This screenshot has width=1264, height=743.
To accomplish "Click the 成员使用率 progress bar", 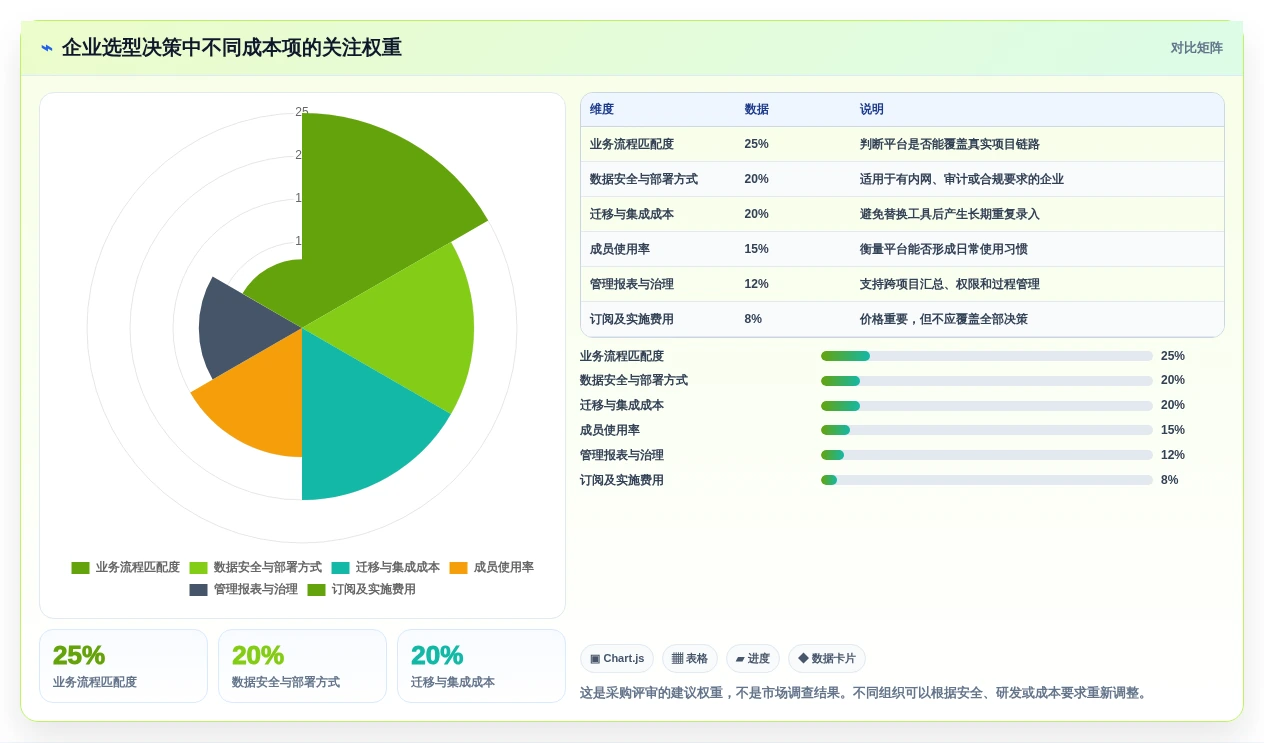I will [987, 430].
